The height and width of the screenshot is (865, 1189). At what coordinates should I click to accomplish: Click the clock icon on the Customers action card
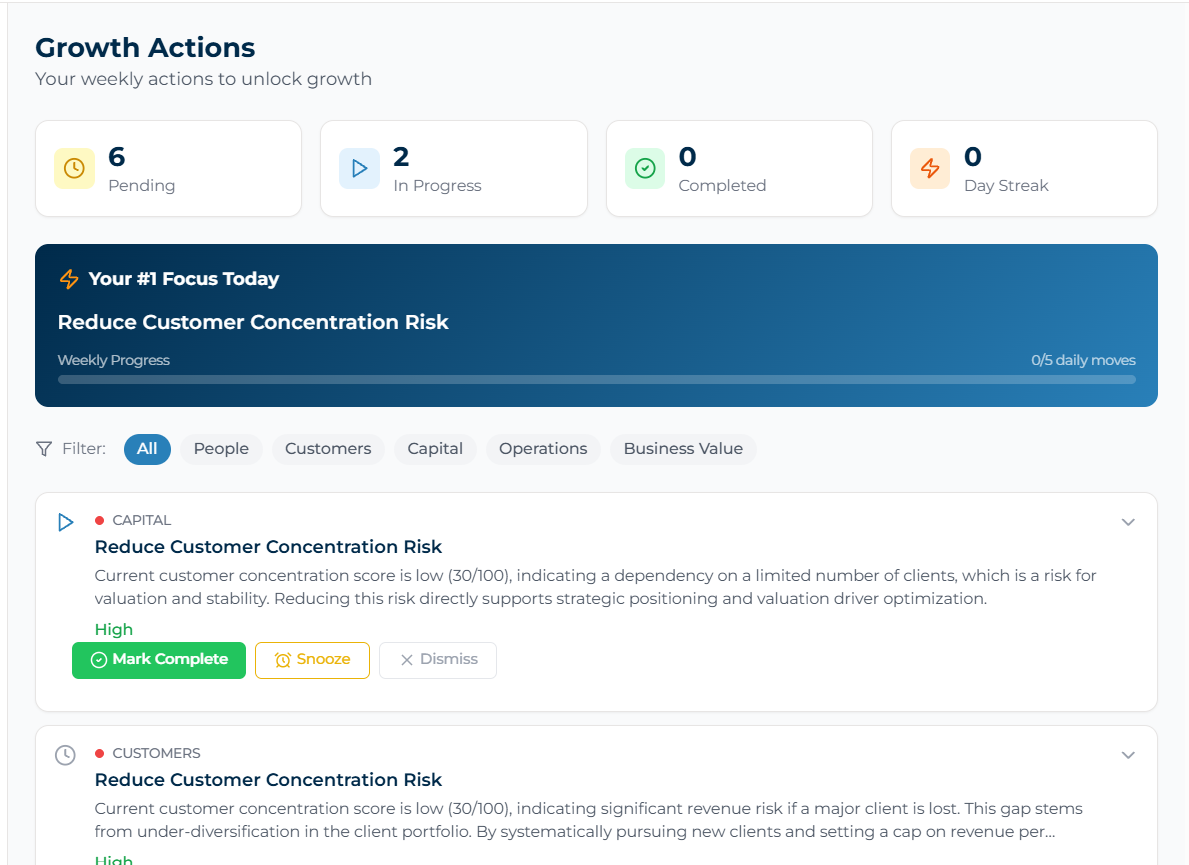coord(65,755)
